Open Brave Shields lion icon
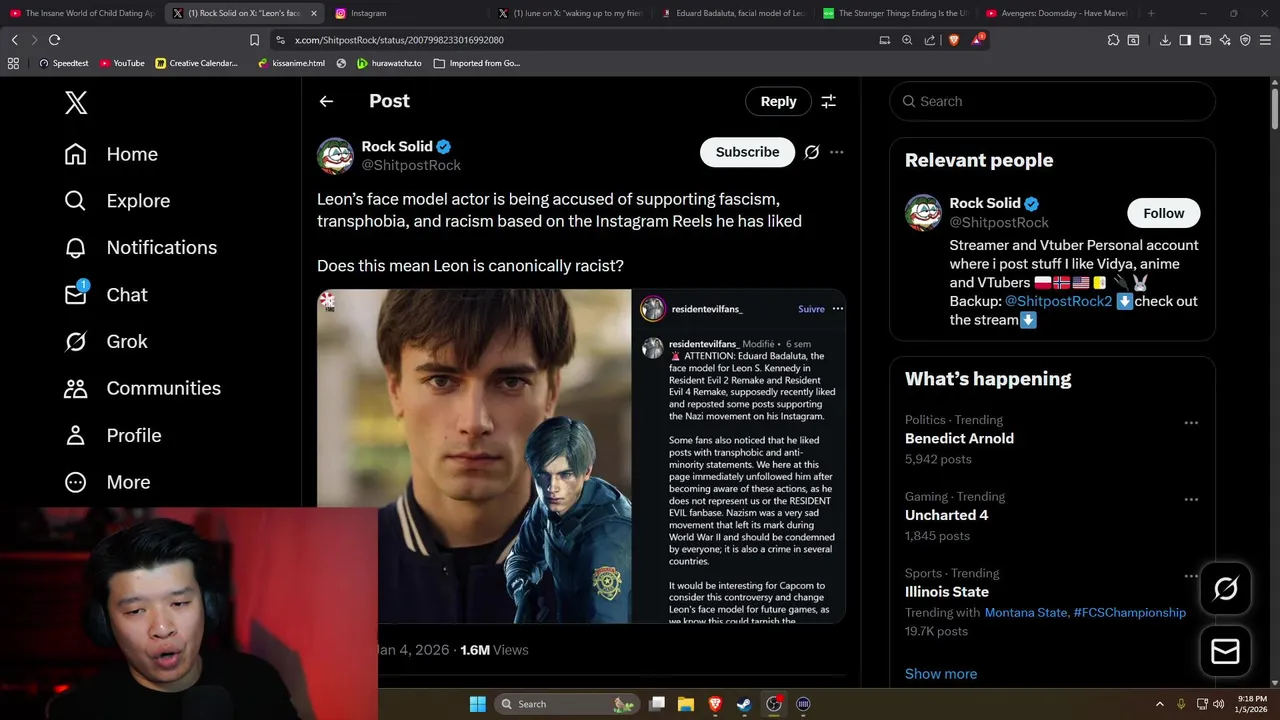Screen dimensions: 1280x720 pyautogui.click(x=953, y=40)
